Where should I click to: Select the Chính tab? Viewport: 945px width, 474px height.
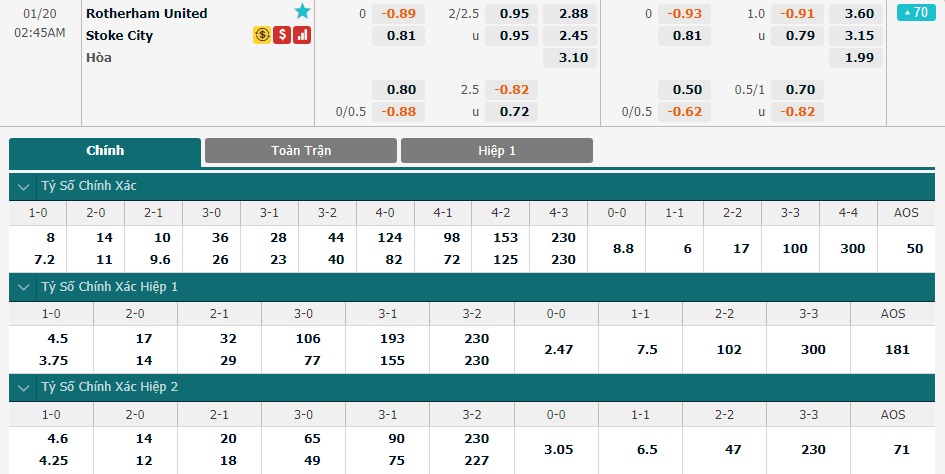tap(105, 151)
